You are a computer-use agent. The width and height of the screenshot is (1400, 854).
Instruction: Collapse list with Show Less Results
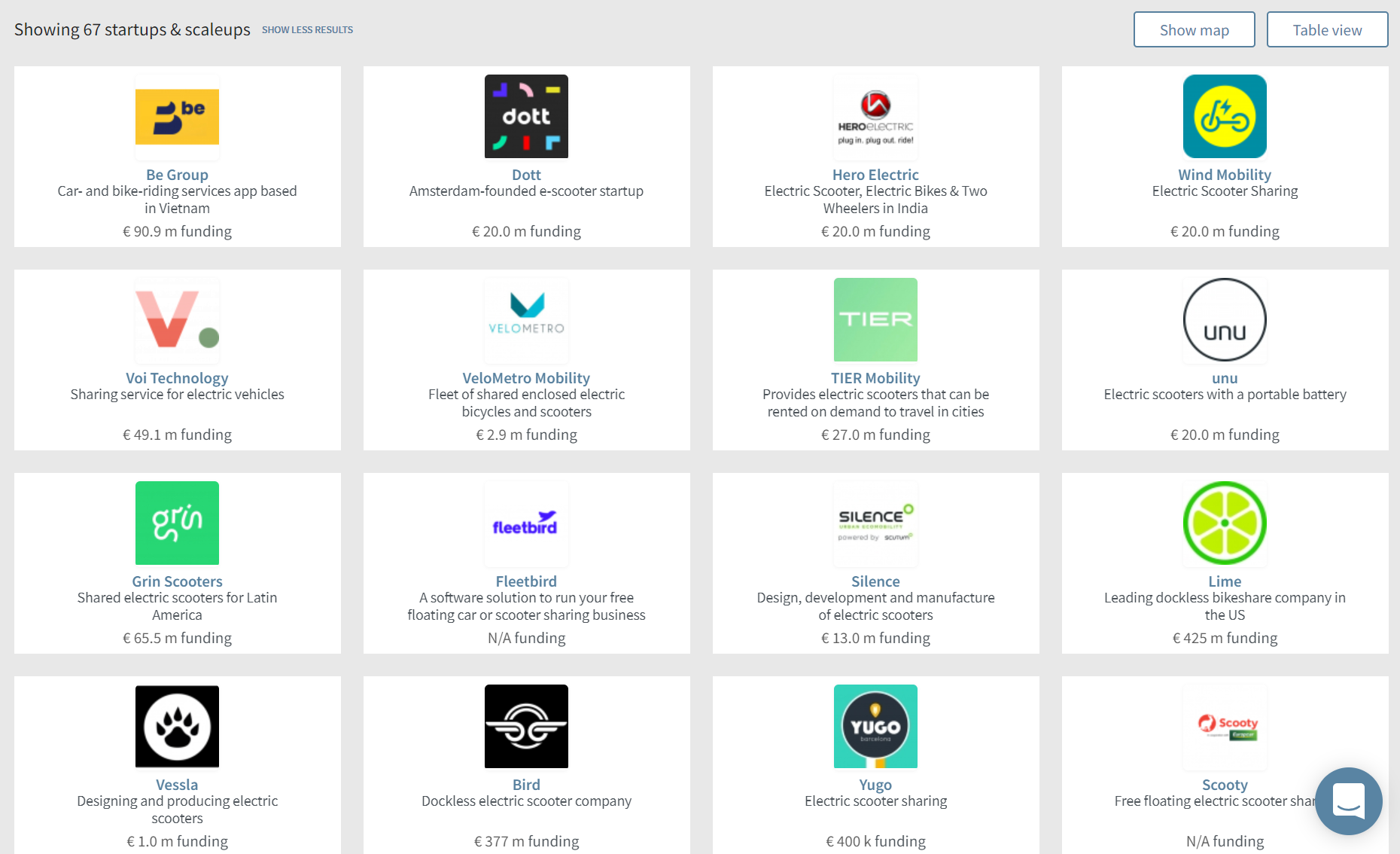(307, 30)
